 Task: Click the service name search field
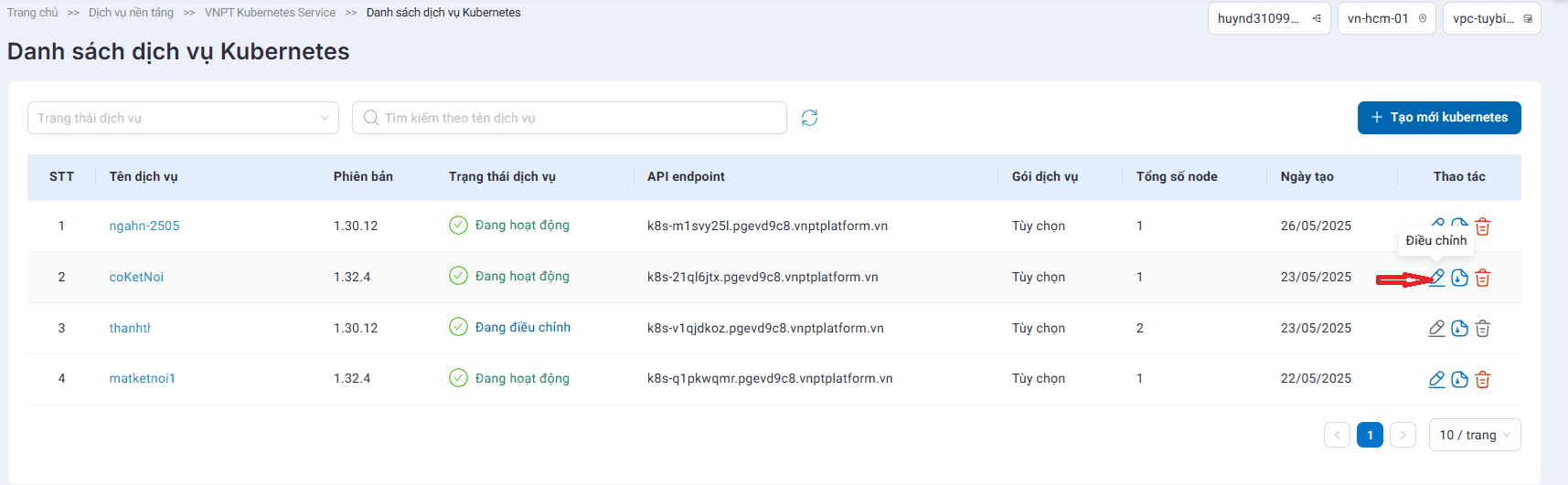coord(576,118)
